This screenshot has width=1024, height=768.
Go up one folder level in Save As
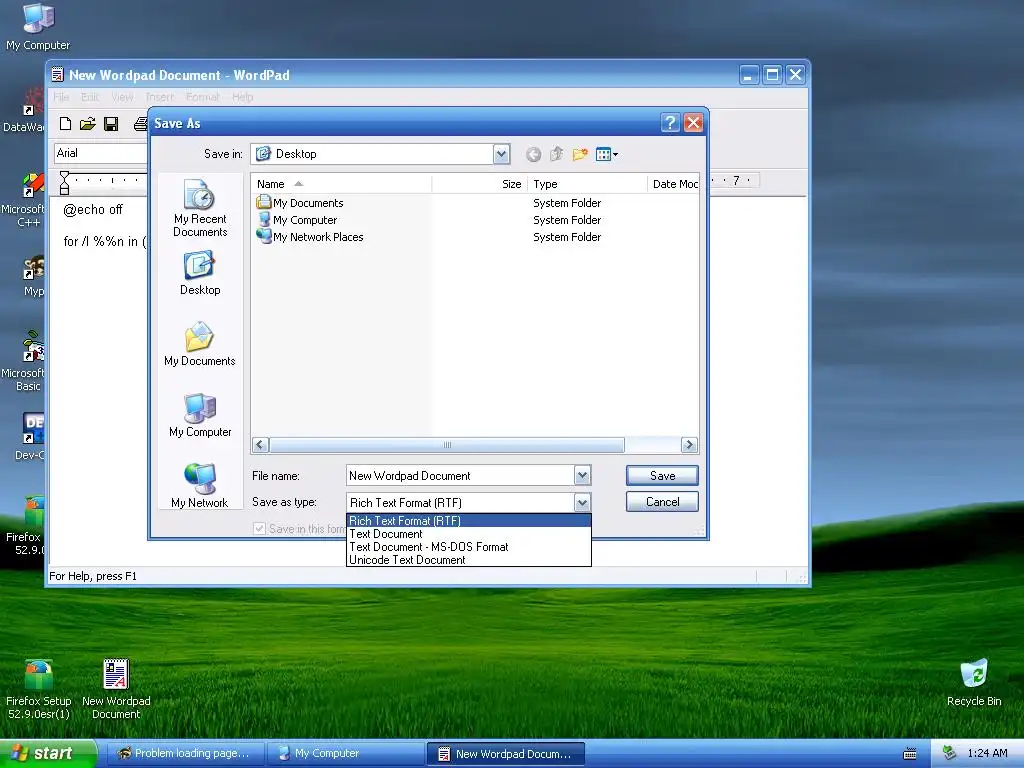point(556,154)
